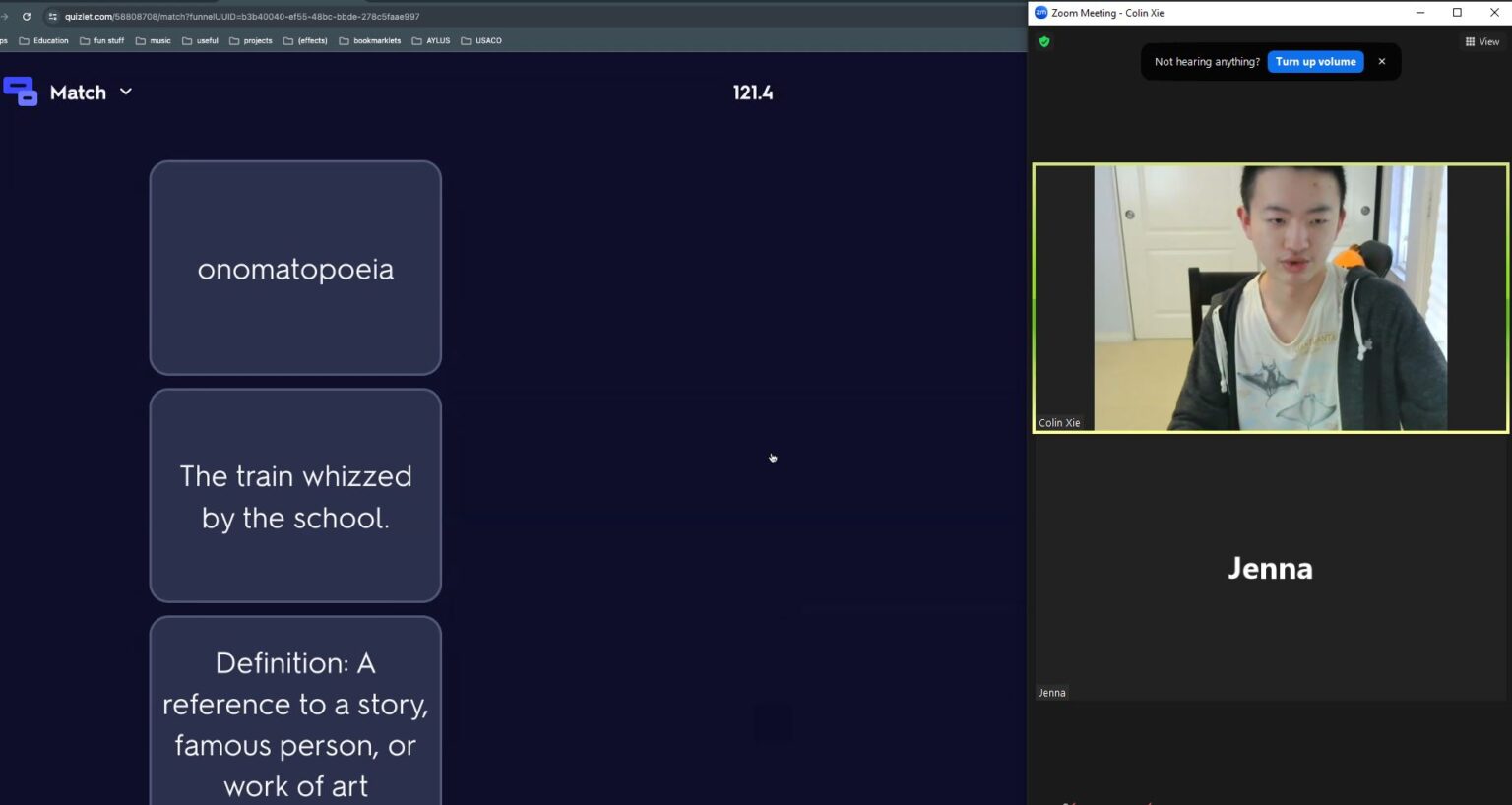Open the projects bookmarks folder

pos(251,41)
